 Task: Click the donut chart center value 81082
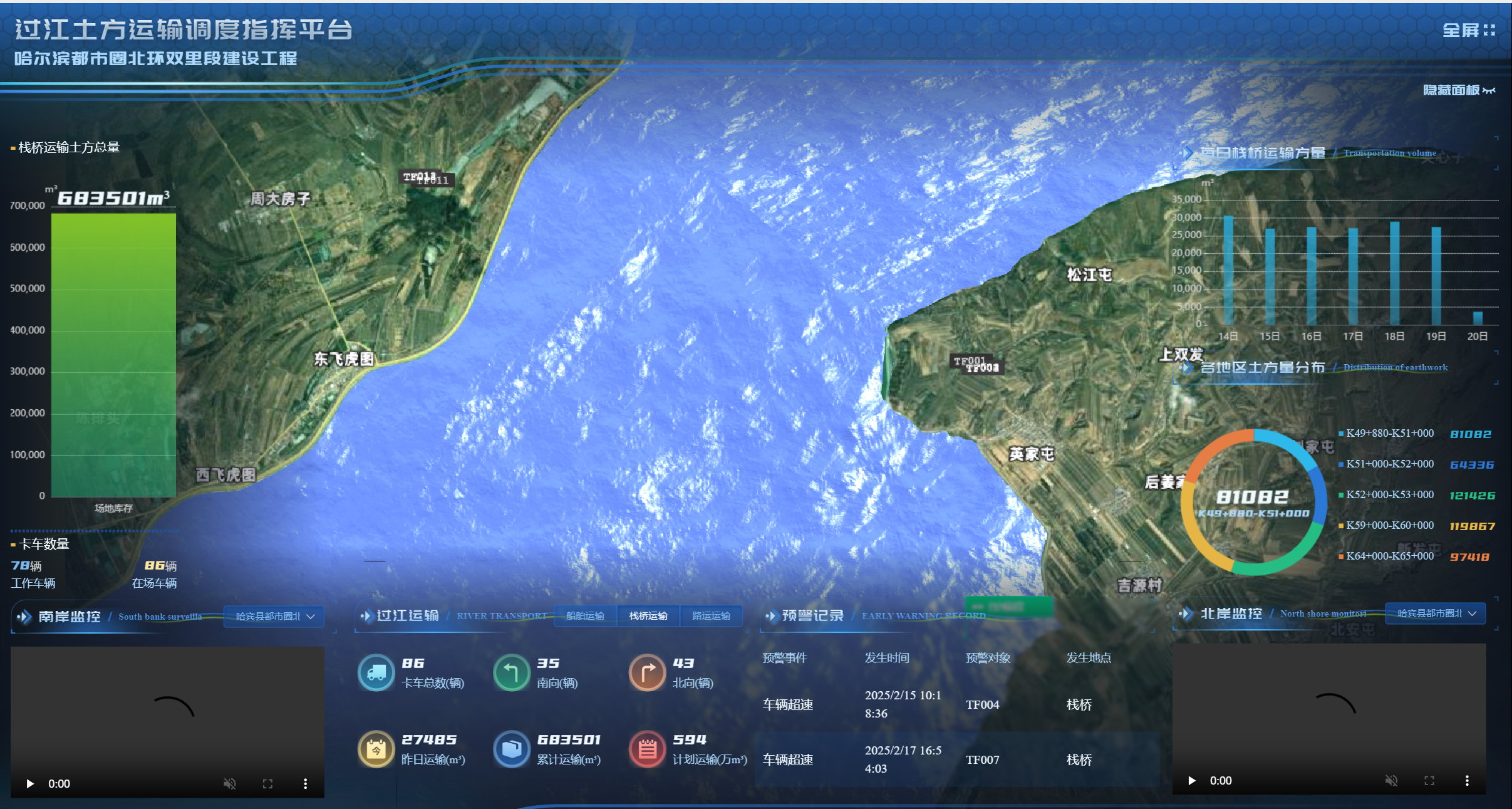tap(1253, 497)
